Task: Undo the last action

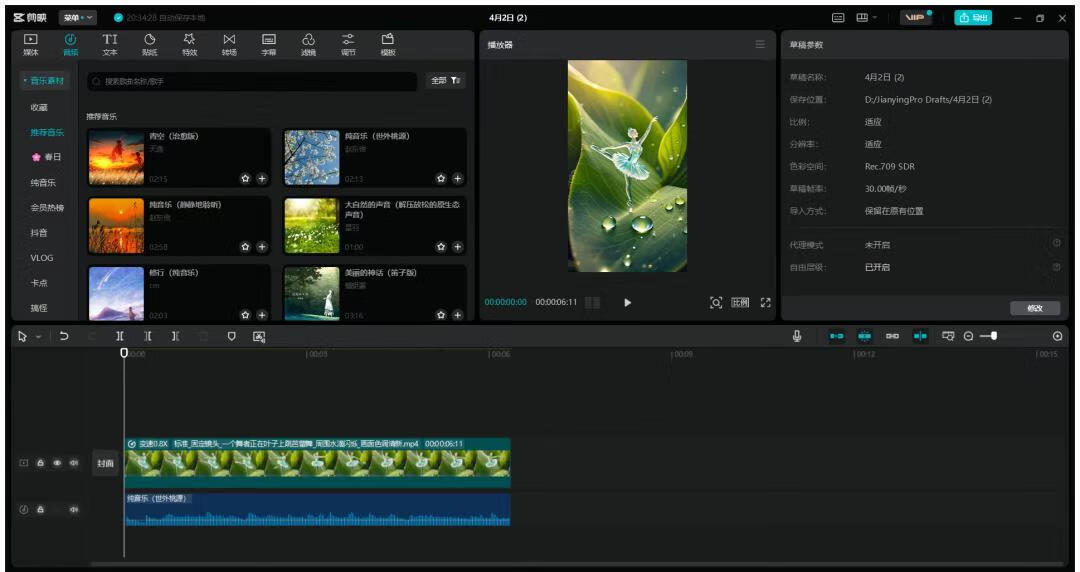Action: [x=64, y=336]
